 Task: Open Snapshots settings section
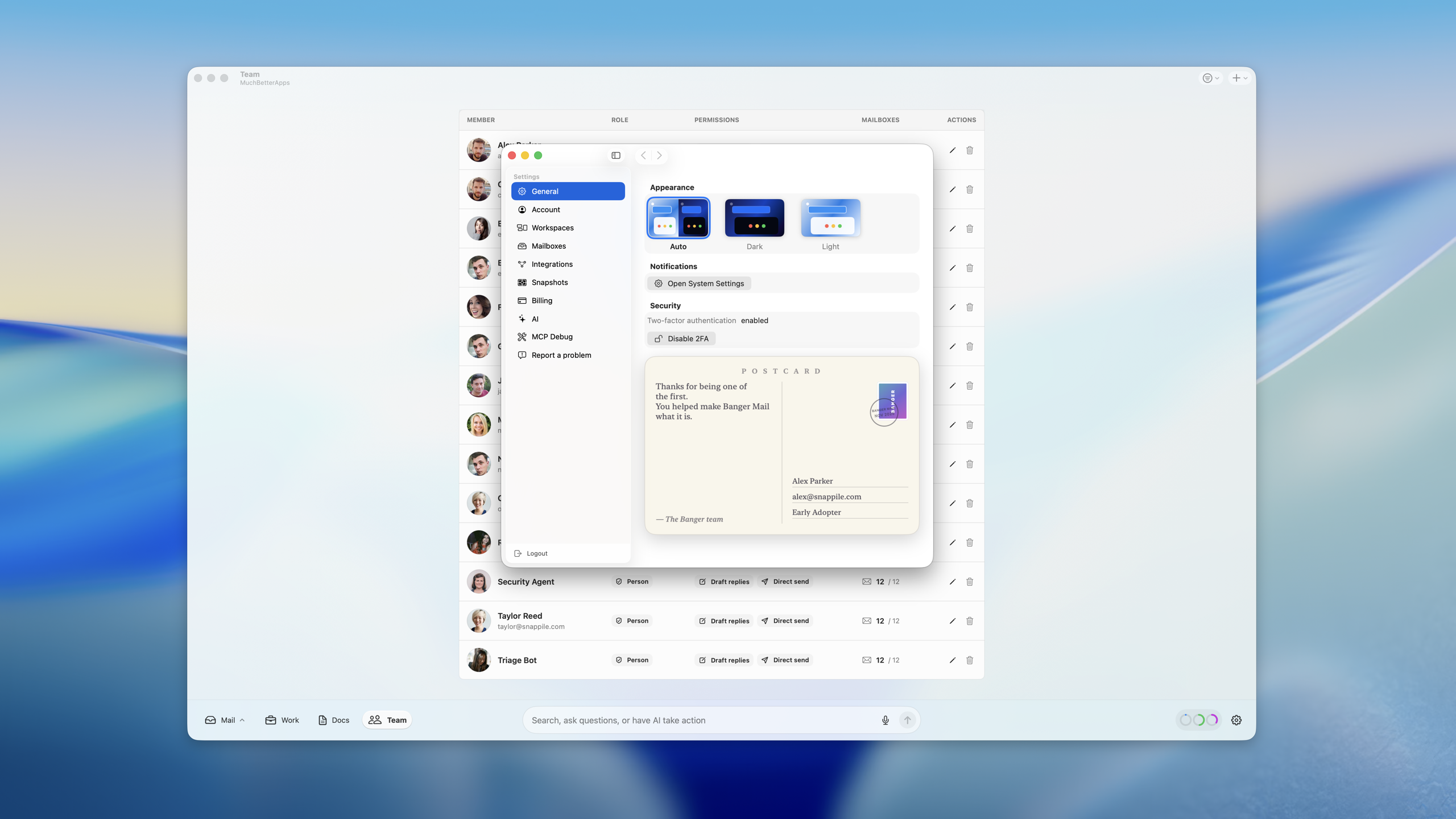point(568,282)
